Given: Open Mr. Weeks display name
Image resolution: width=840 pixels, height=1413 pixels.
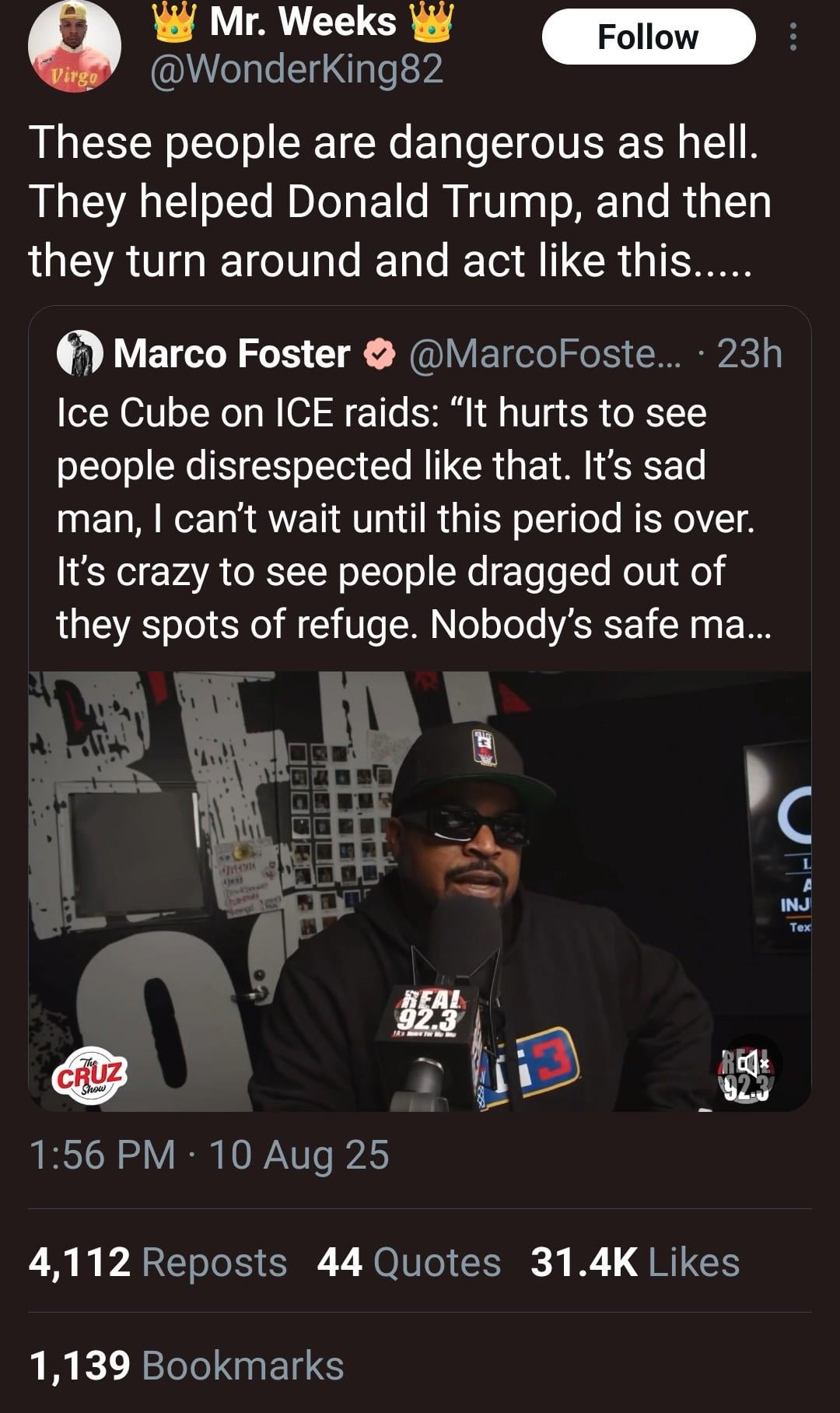Looking at the screenshot, I should [303, 21].
